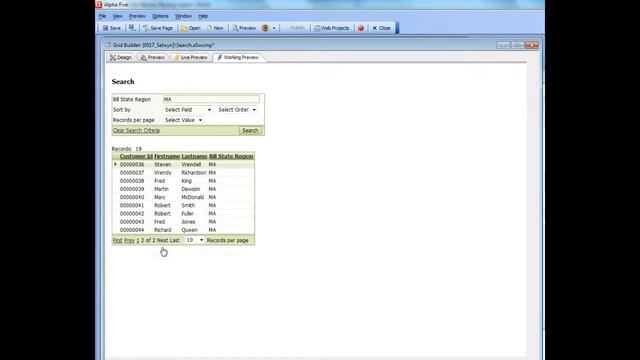The width and height of the screenshot is (640, 360).
Task: Open Web Projects from the toolbar
Action: [331, 28]
